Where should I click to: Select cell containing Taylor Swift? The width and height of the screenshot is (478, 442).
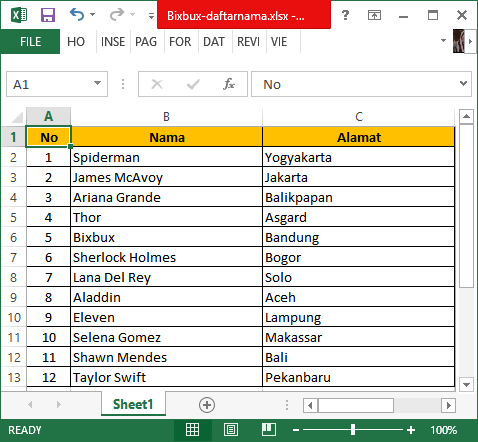[167, 377]
